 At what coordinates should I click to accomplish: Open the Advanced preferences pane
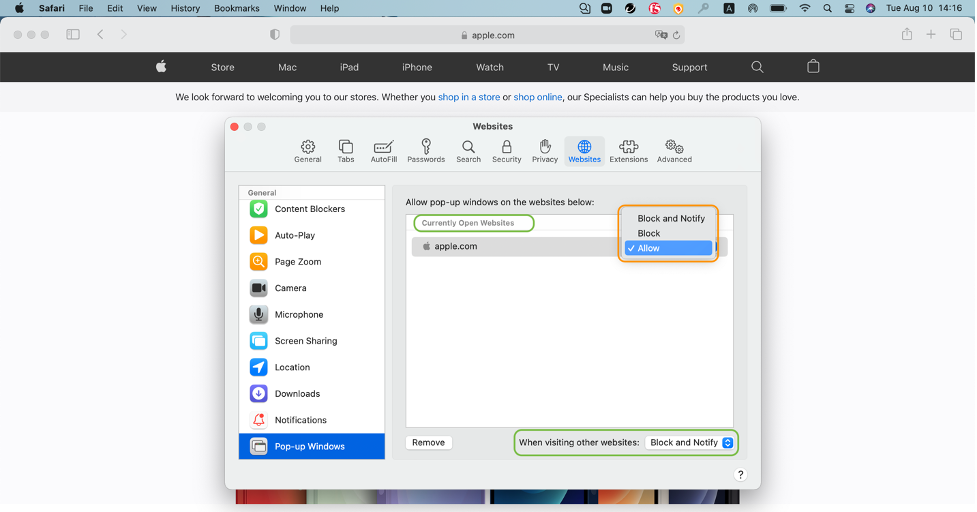[674, 151]
